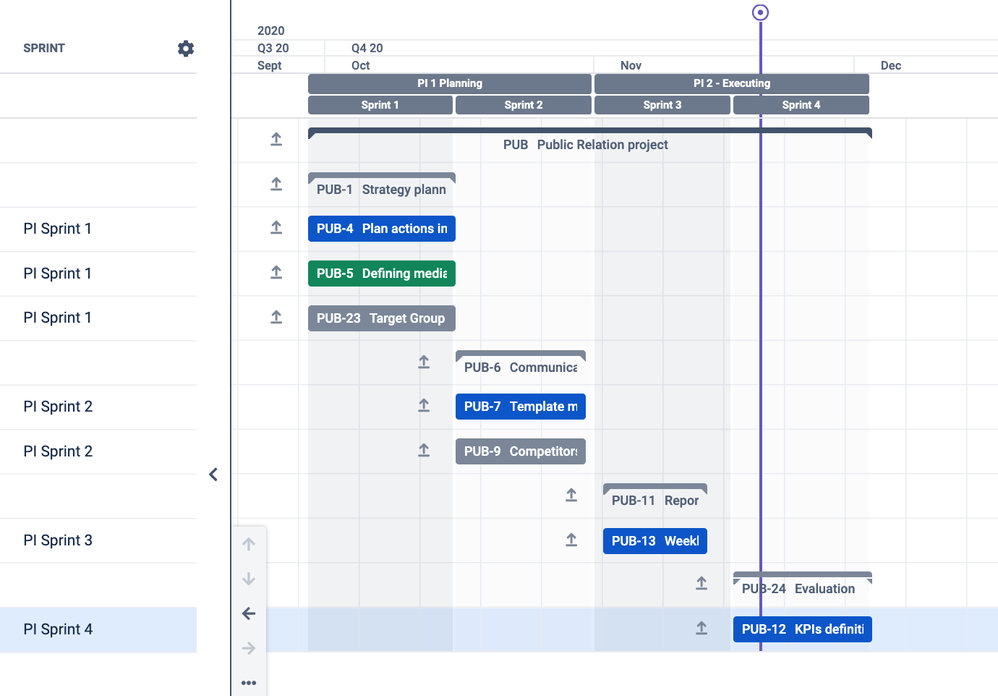Image resolution: width=998 pixels, height=696 pixels.
Task: Click outdent icon beside PUB-9 bar
Action: (x=424, y=450)
